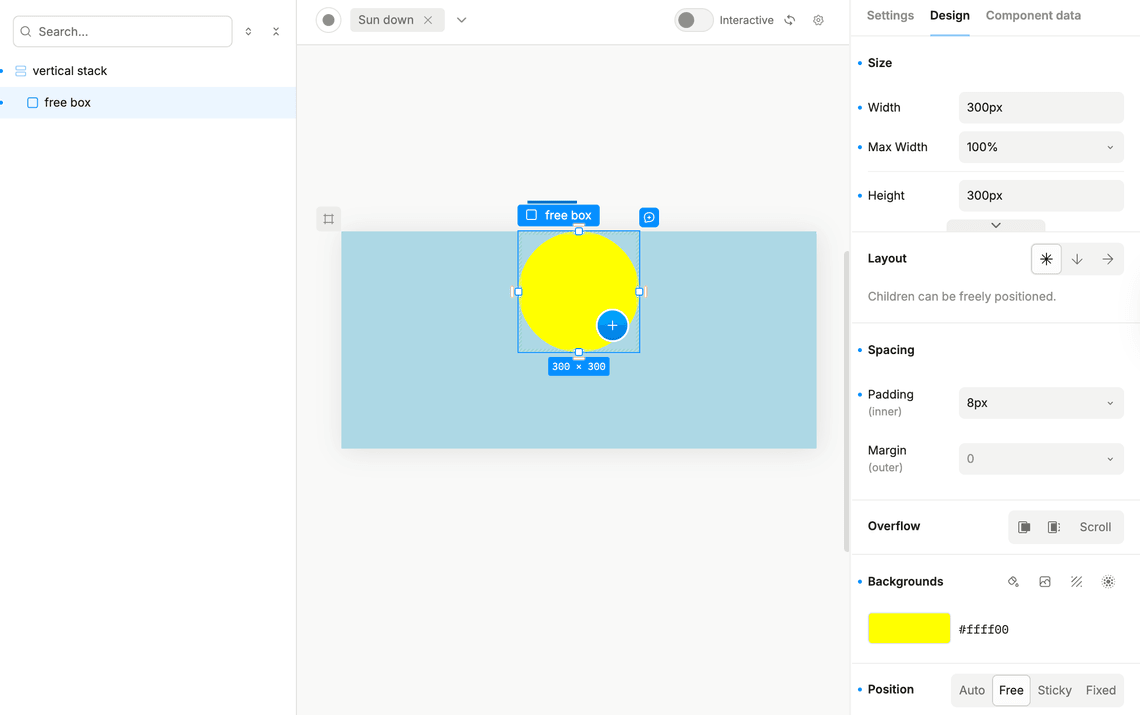Add an image background
The height and width of the screenshot is (715, 1140).
pyautogui.click(x=1045, y=582)
